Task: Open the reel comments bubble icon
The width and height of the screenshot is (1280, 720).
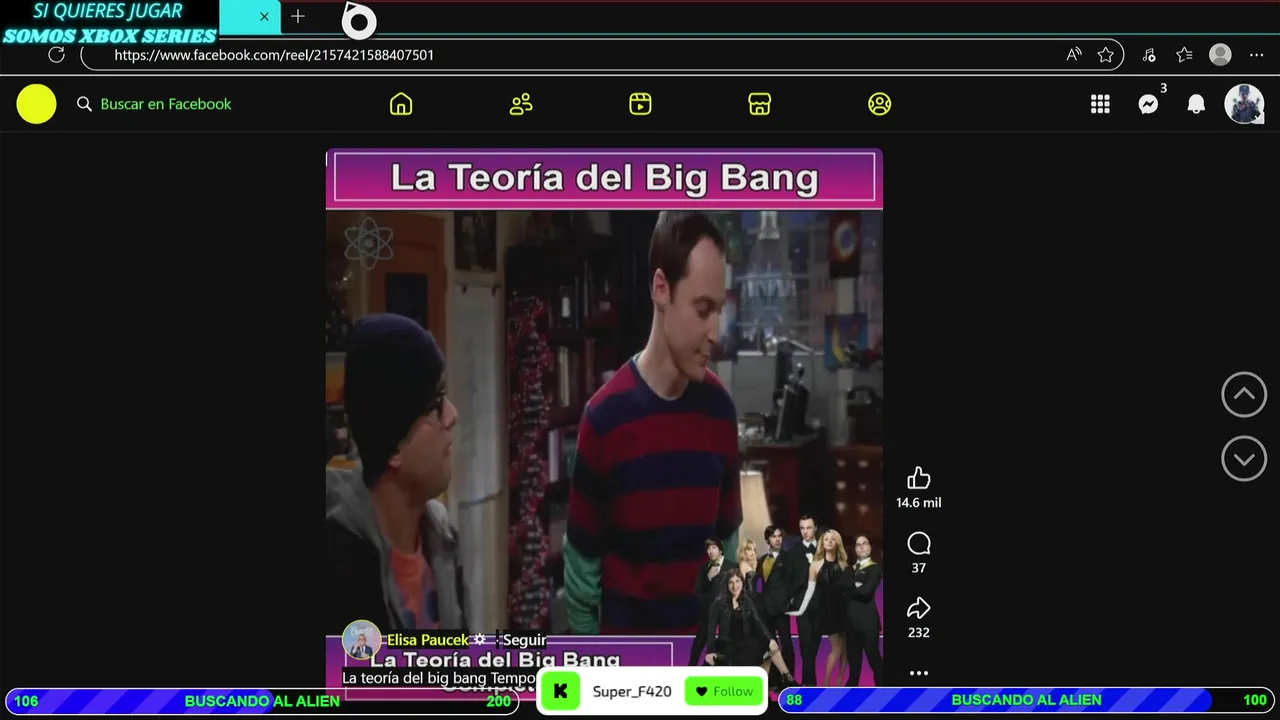Action: [x=919, y=543]
